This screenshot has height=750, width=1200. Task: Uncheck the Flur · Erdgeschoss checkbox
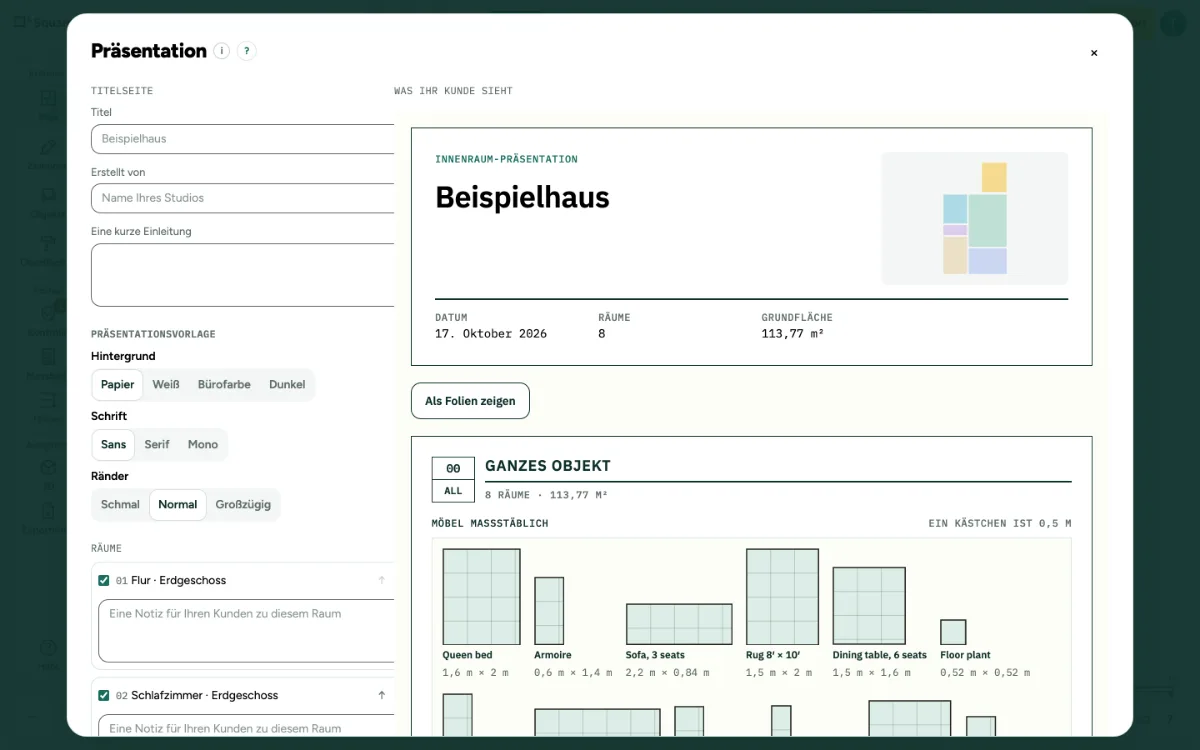point(103,580)
